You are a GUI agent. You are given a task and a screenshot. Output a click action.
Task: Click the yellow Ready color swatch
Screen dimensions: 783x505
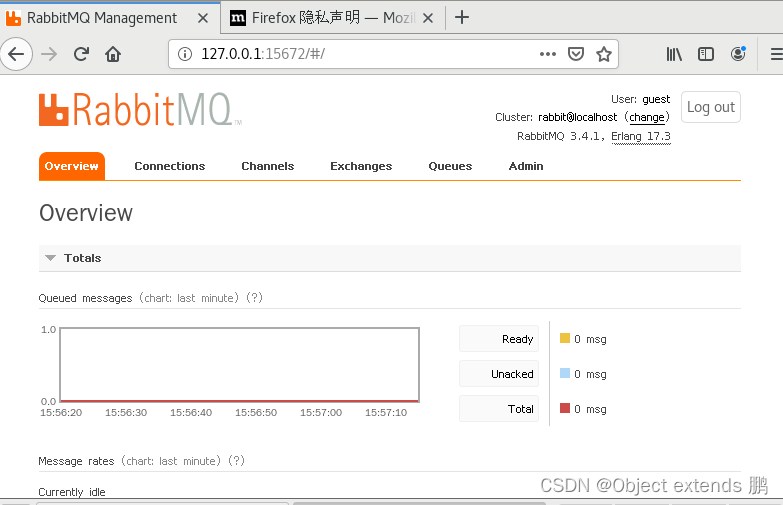click(x=565, y=338)
